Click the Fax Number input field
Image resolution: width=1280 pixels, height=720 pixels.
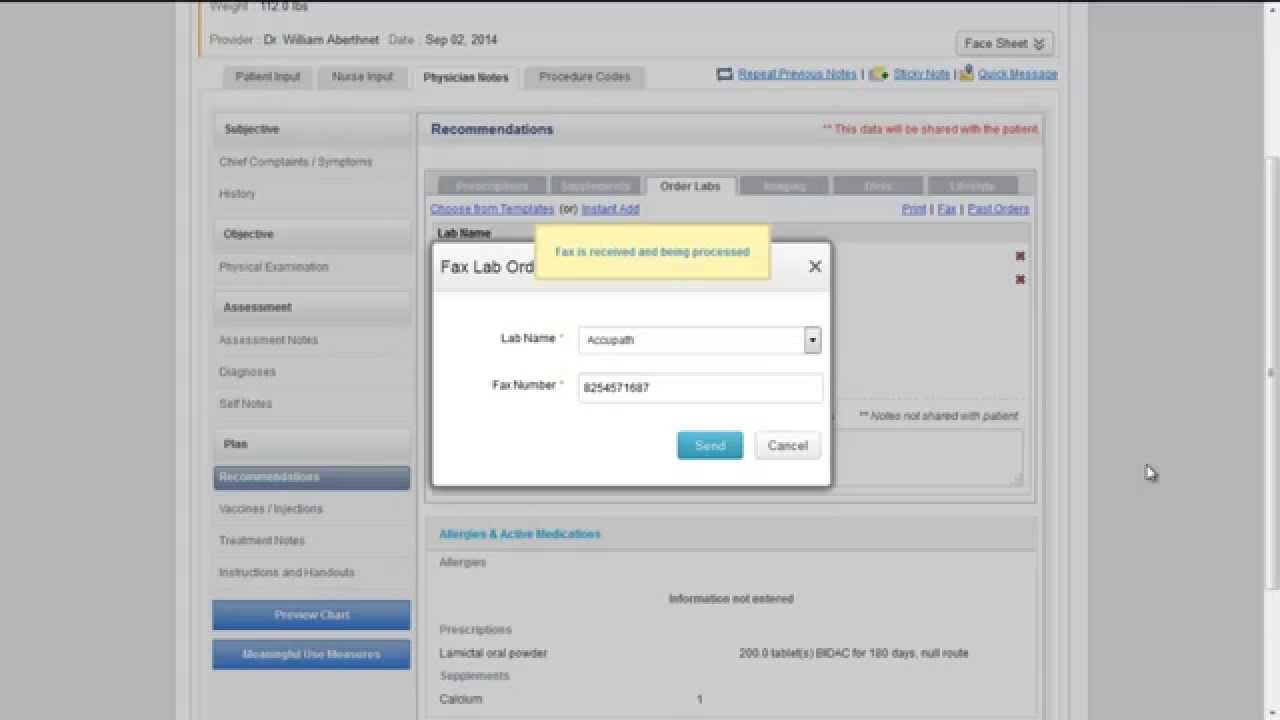tap(700, 388)
